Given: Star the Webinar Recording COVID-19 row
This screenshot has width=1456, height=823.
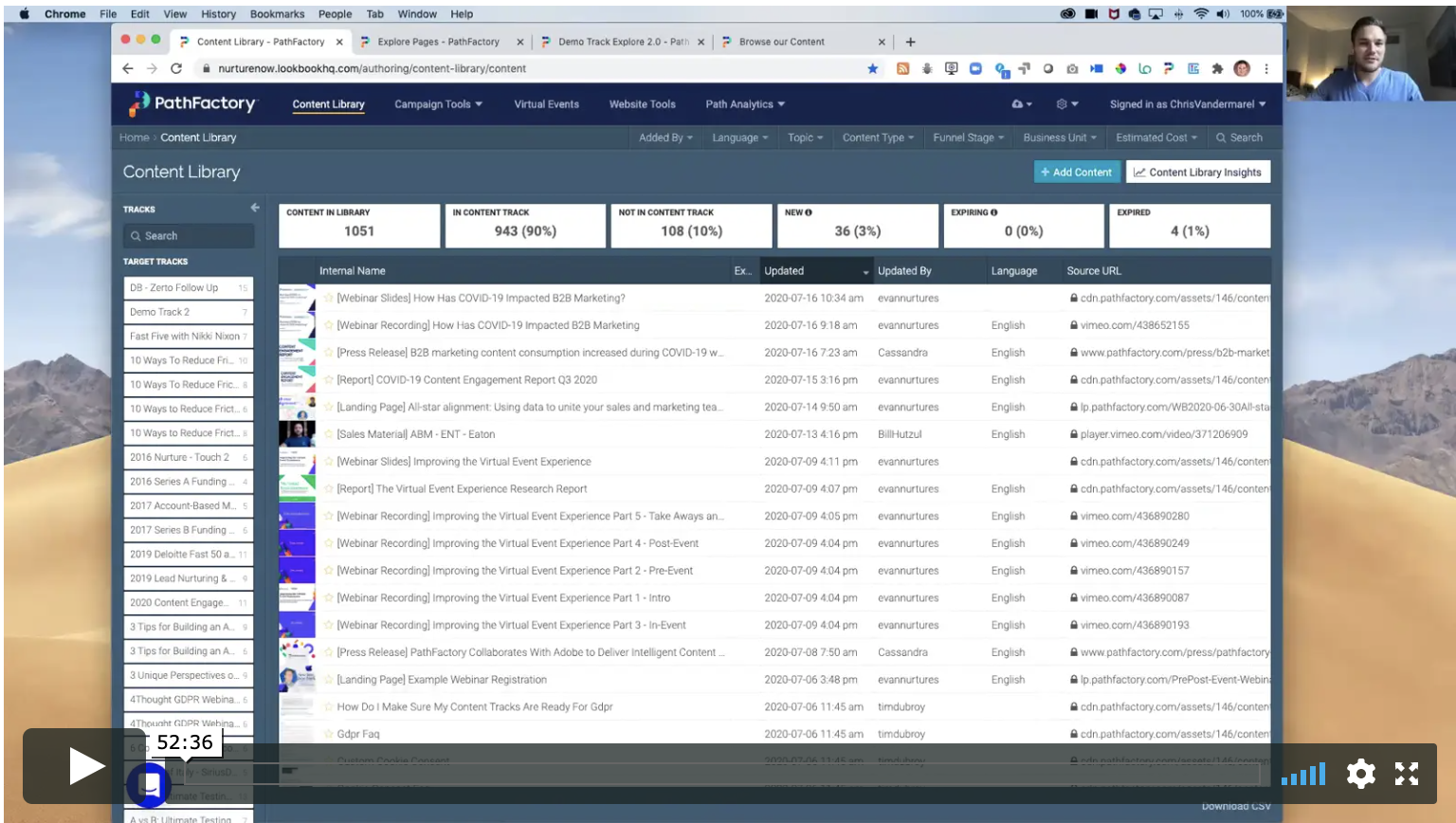Looking at the screenshot, I should (x=329, y=325).
